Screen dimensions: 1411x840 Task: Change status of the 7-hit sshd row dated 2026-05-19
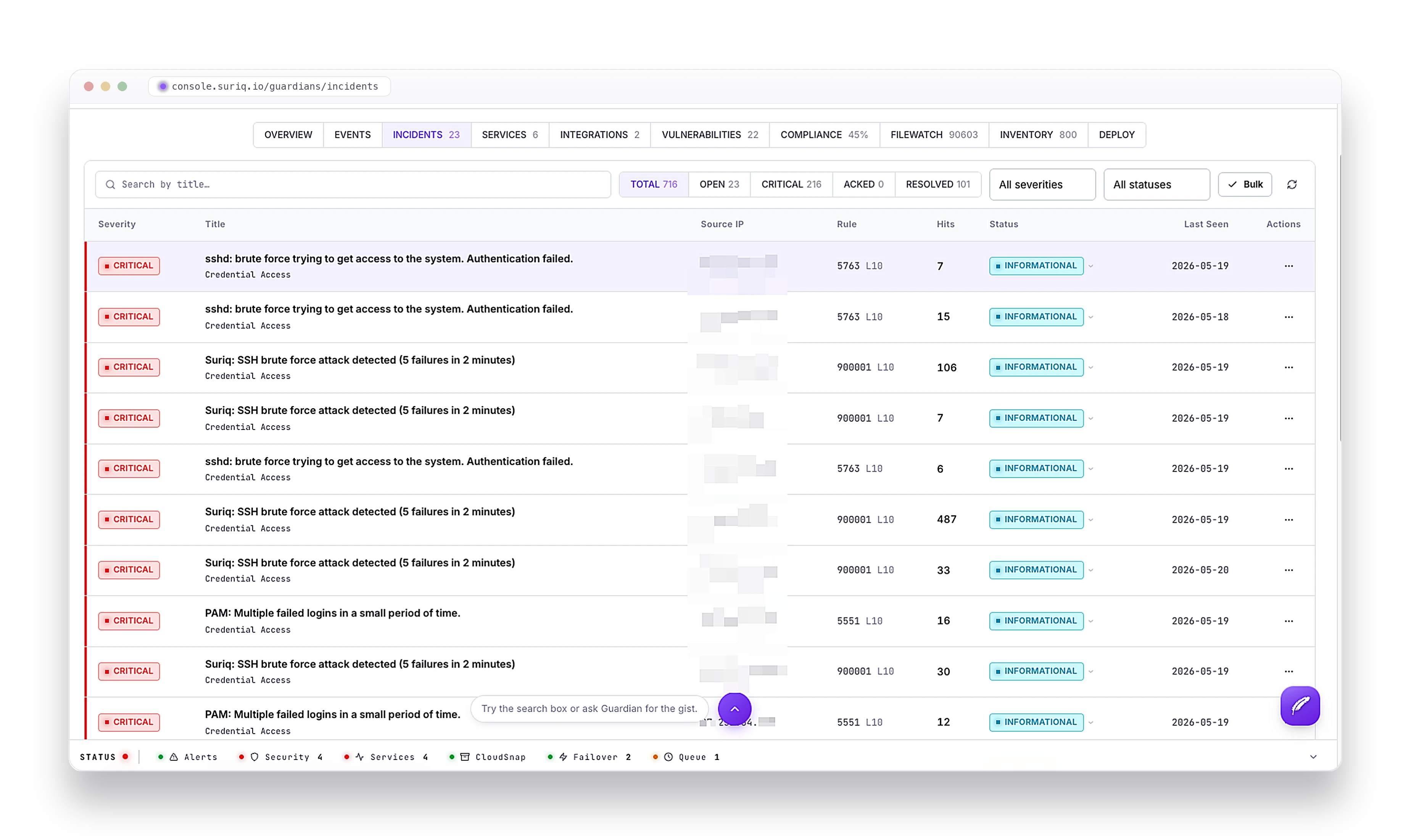(1041, 266)
